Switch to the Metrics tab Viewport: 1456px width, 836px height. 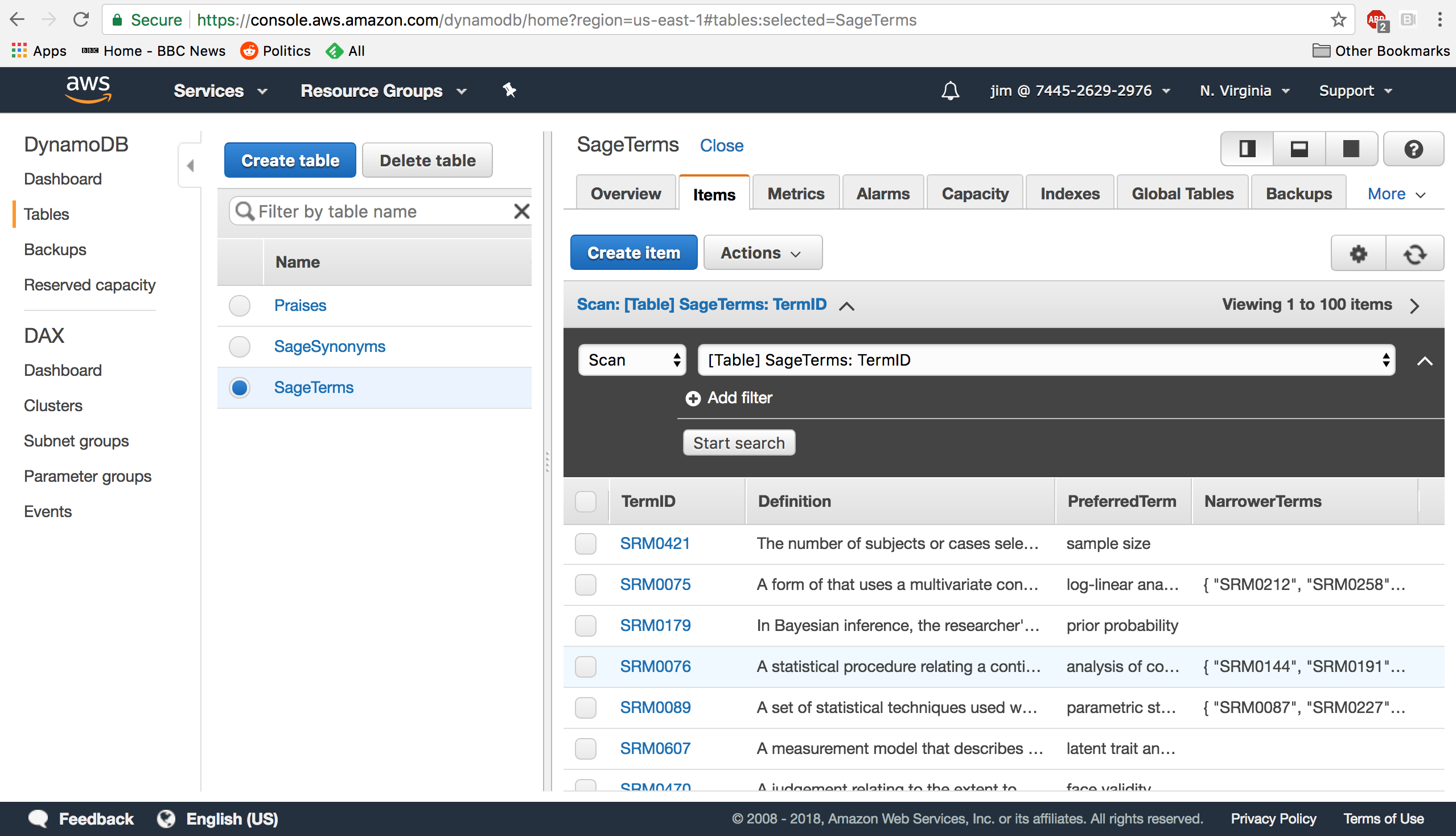pos(795,194)
